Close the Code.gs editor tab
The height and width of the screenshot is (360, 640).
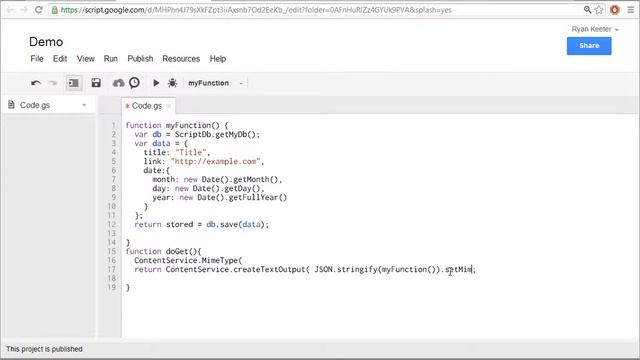[x=168, y=106]
